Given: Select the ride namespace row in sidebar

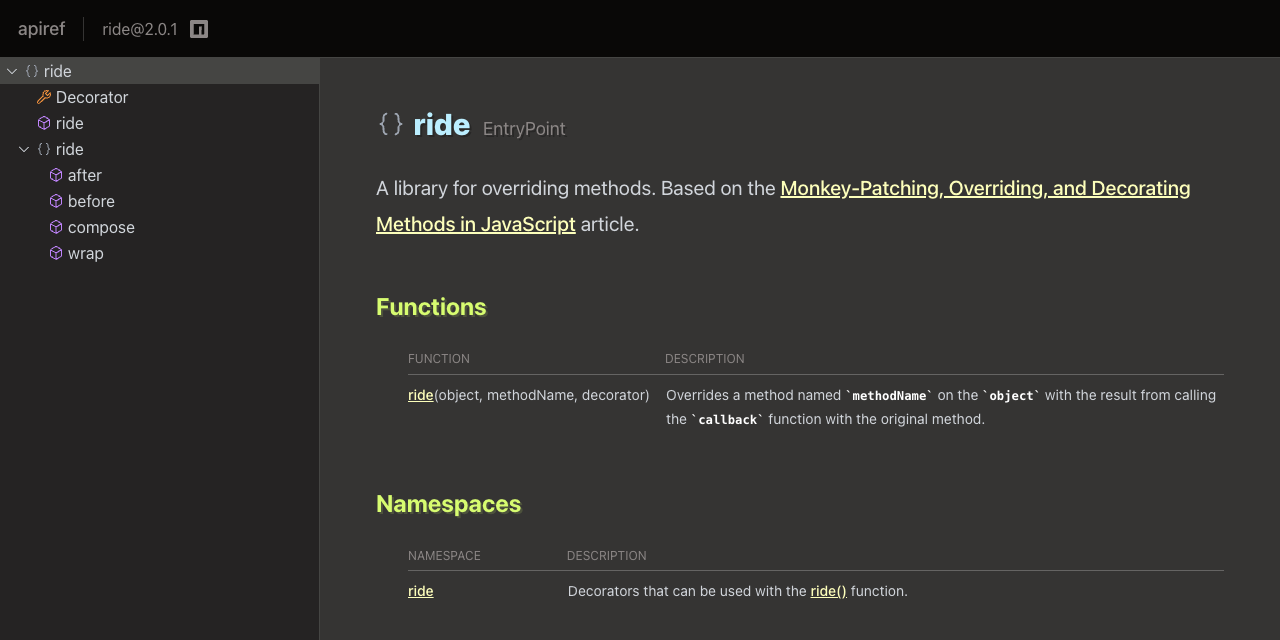Looking at the screenshot, I should tap(160, 149).
